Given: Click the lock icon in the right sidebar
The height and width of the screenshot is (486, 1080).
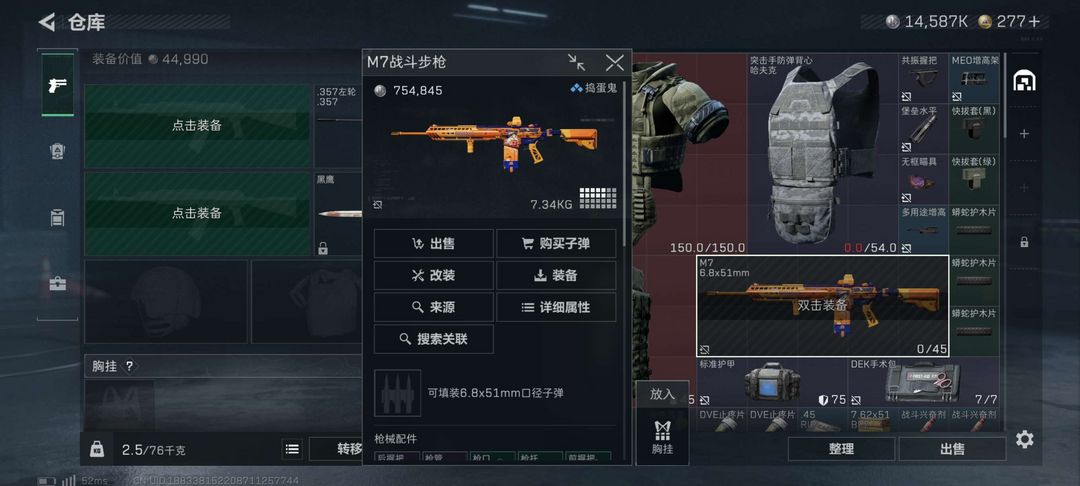Looking at the screenshot, I should click(1024, 242).
